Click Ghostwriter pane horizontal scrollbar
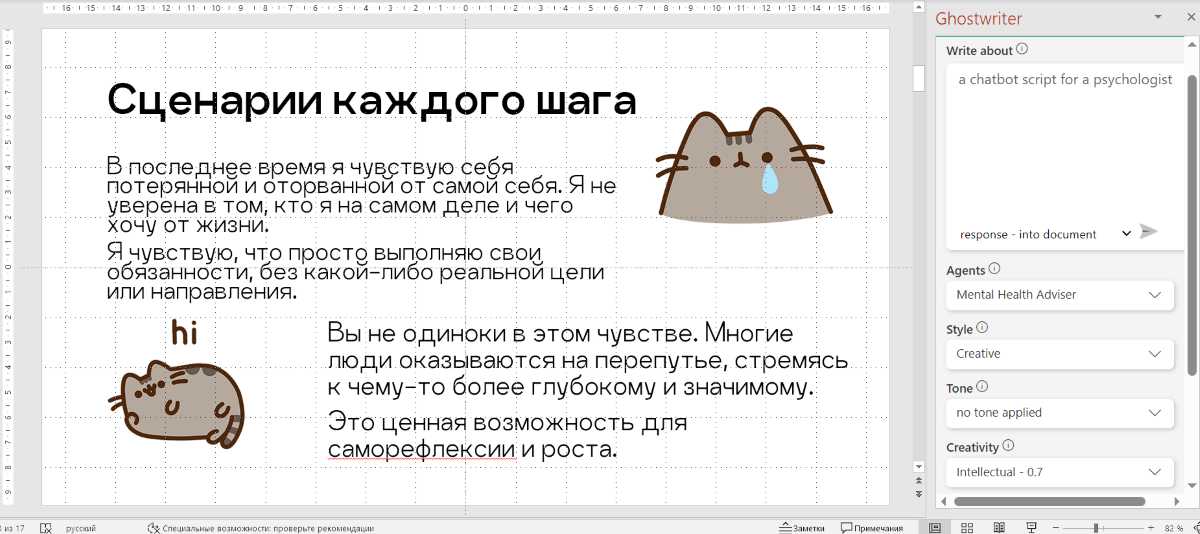The image size is (1200, 534). click(1050, 501)
